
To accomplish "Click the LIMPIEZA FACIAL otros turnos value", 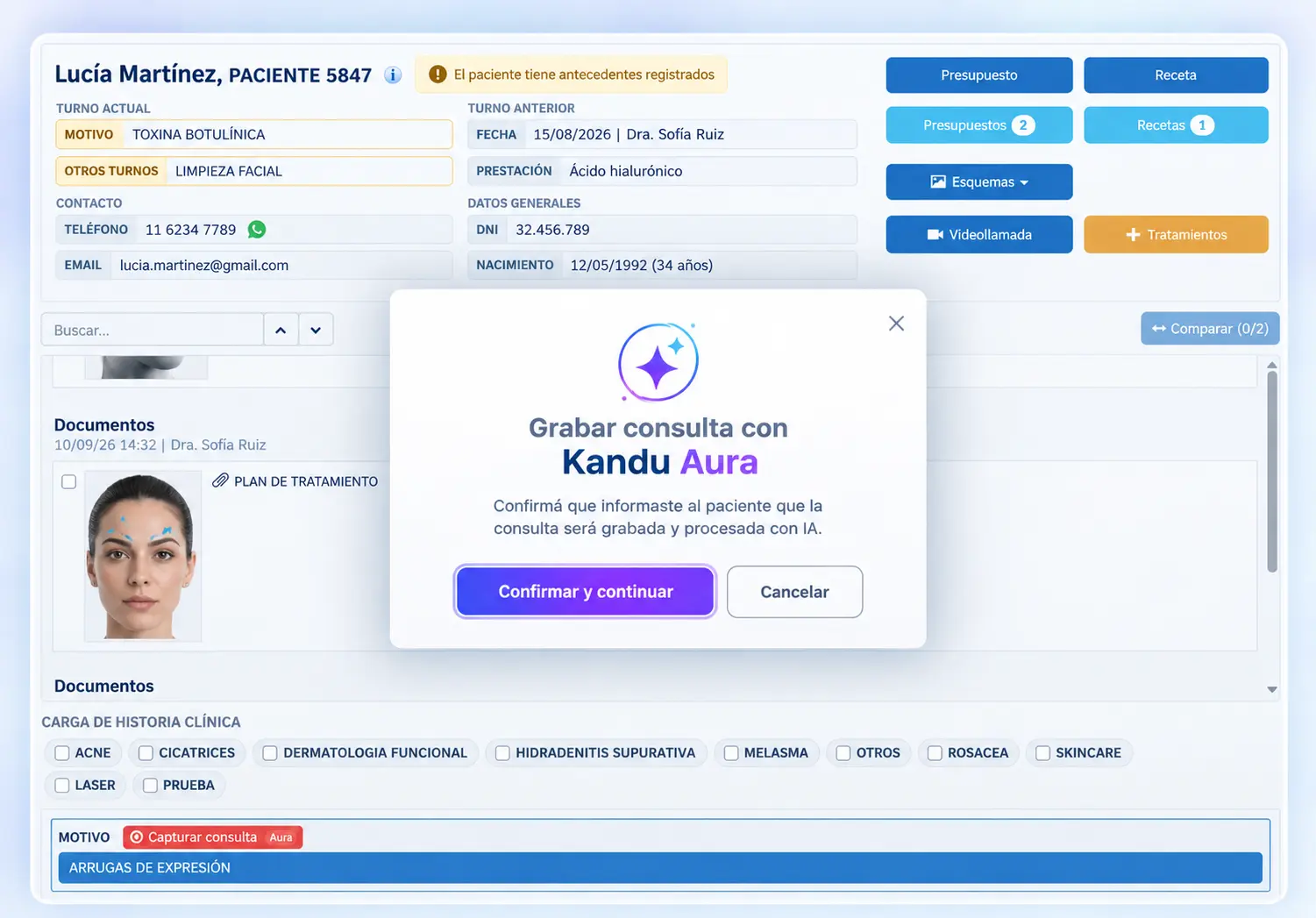I will pos(229,171).
